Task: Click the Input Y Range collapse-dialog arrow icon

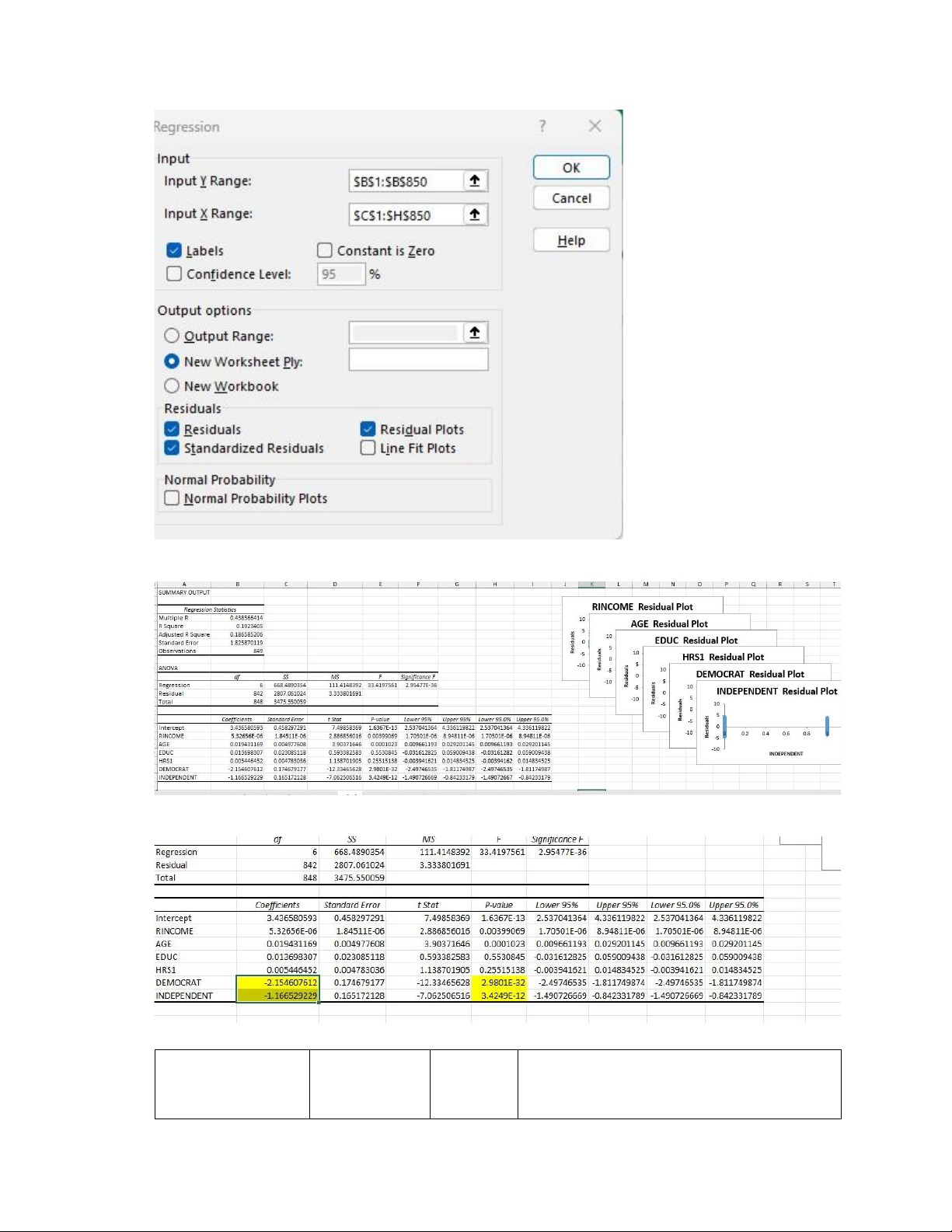Action: click(x=475, y=181)
